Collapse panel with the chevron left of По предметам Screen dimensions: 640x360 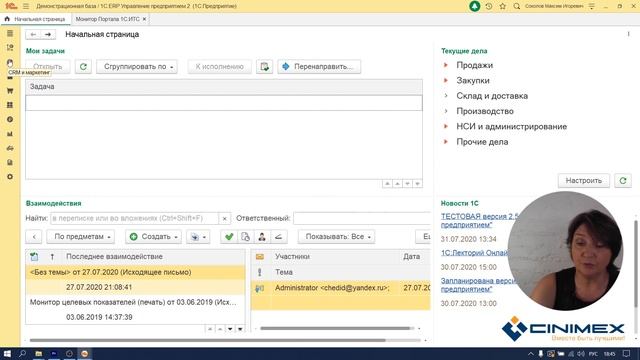(34, 237)
